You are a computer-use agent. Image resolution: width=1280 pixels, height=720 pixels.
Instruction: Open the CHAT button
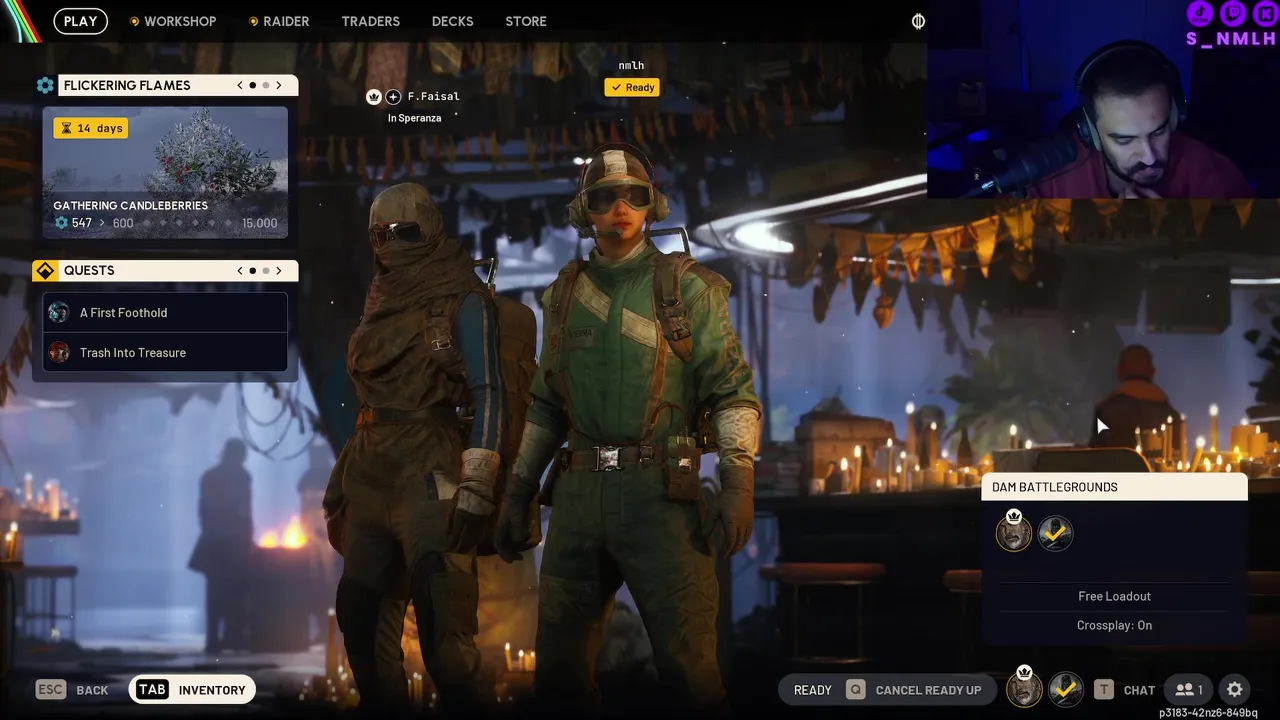point(1126,690)
